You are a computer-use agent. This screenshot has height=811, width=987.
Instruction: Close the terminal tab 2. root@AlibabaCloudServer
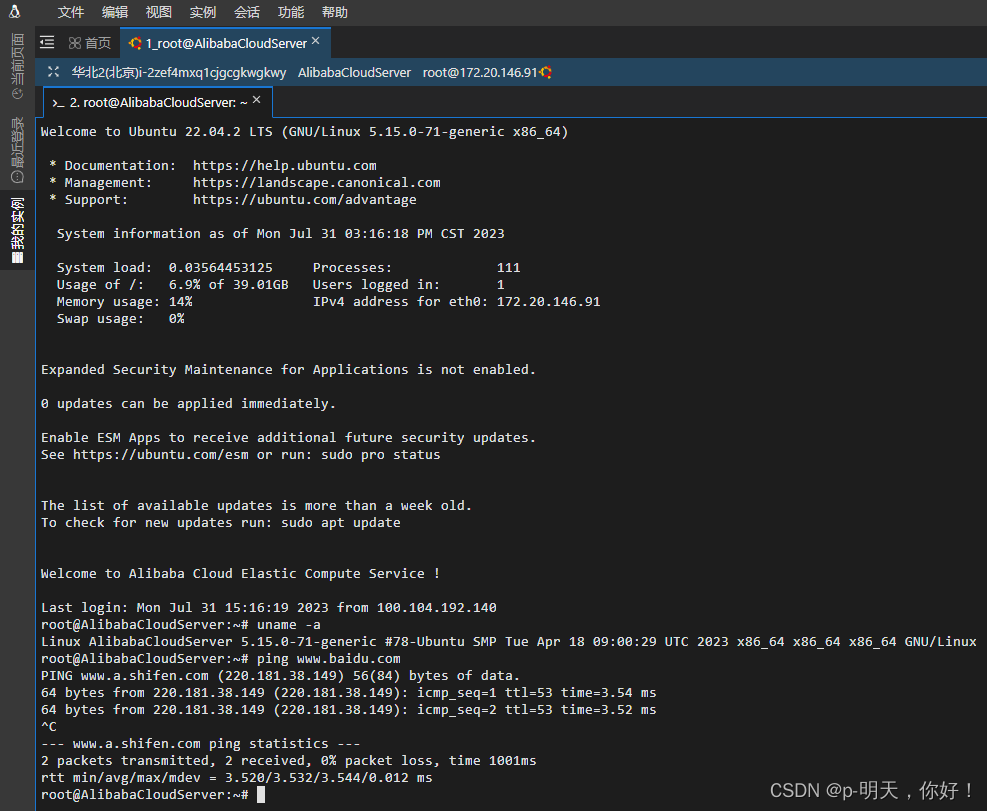(x=257, y=100)
